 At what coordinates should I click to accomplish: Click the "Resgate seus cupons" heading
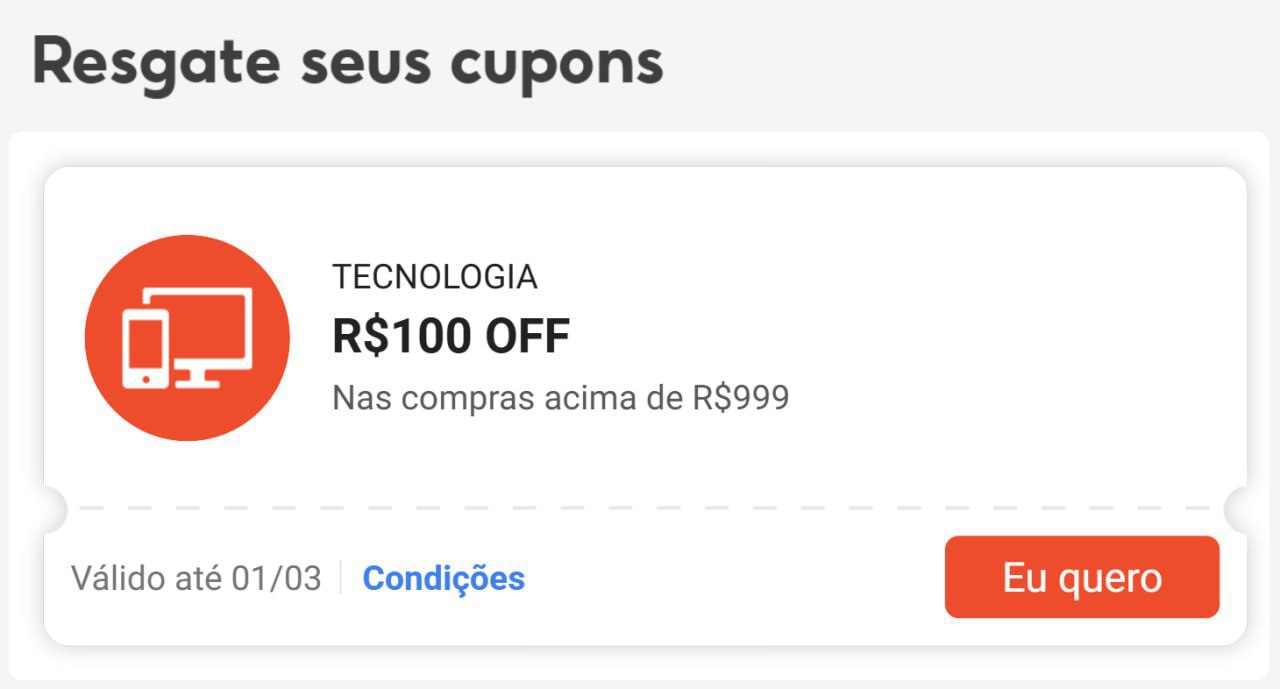[347, 62]
